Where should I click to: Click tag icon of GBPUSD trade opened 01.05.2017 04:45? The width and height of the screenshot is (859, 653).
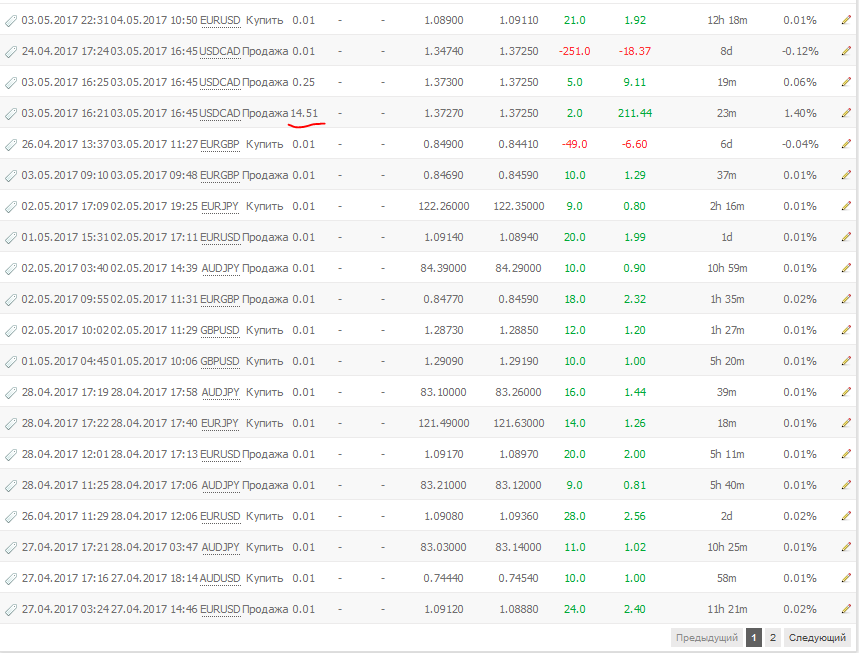point(11,362)
